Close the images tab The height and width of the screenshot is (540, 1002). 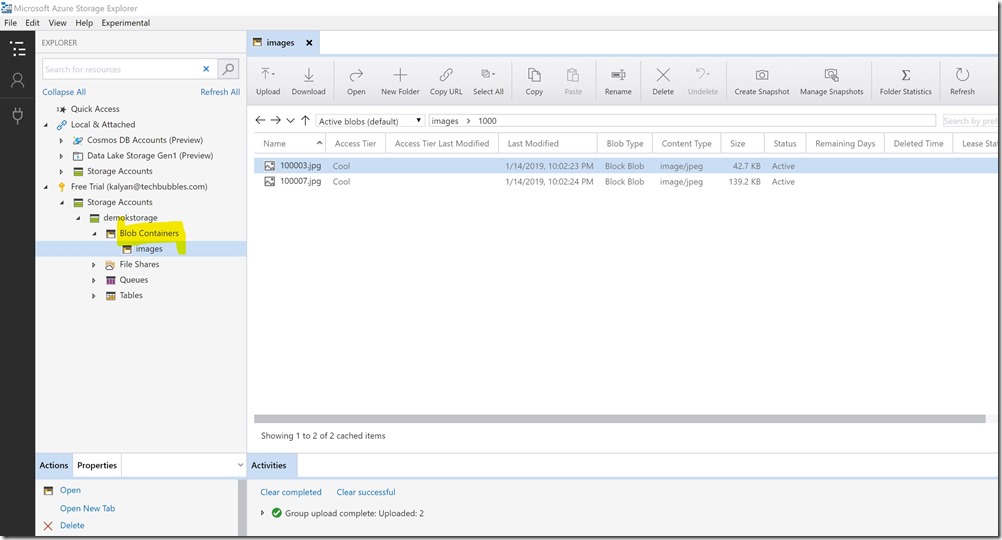[309, 43]
